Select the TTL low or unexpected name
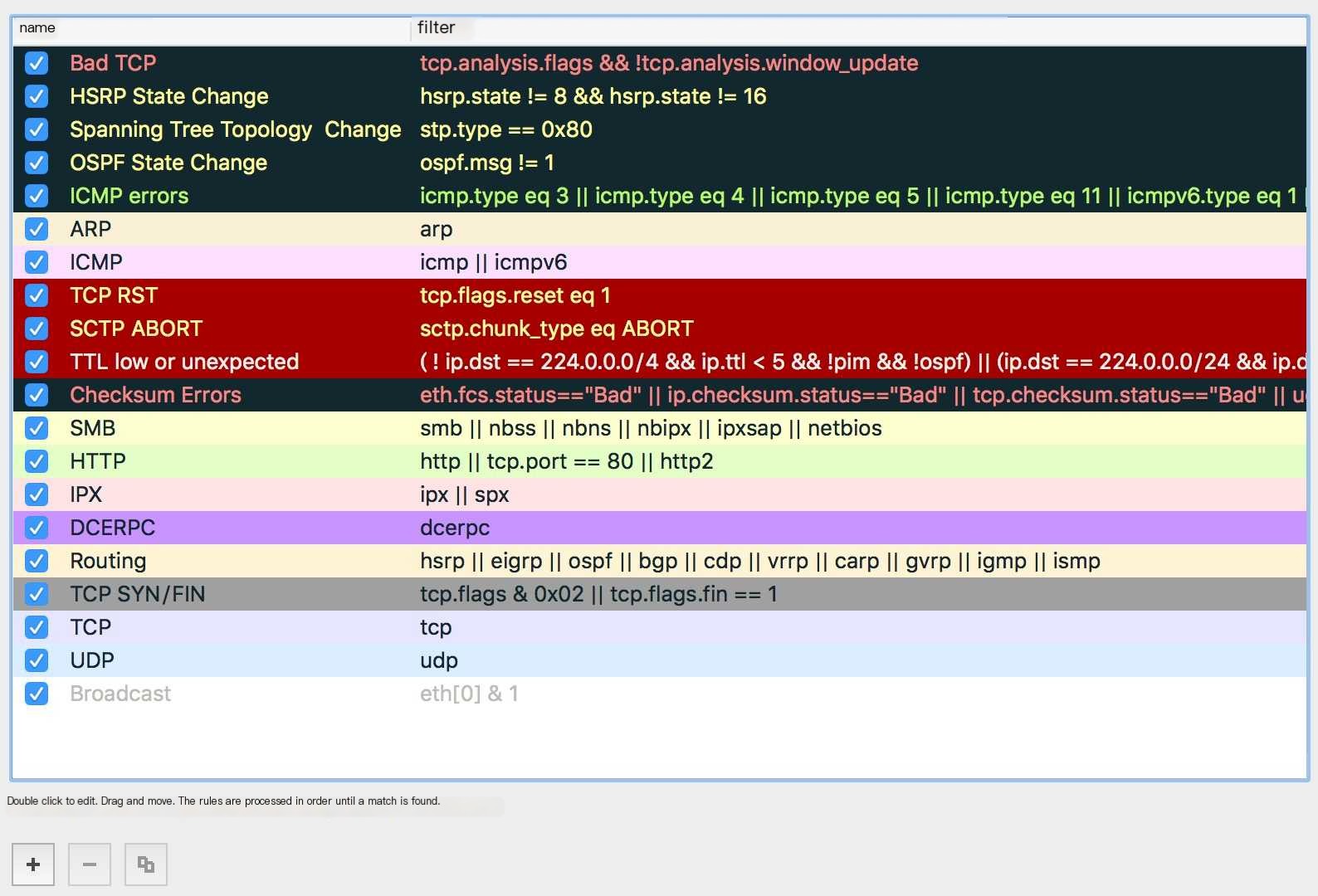 click(184, 362)
